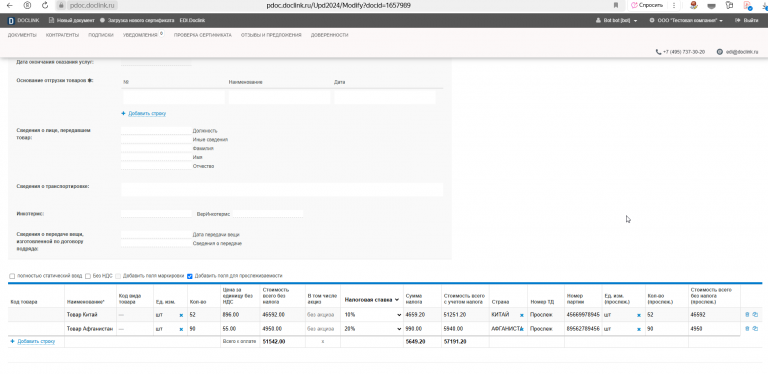Expand the Bot bot user dropdown
Viewport: 768px width, 374px height.
click(x=617, y=21)
